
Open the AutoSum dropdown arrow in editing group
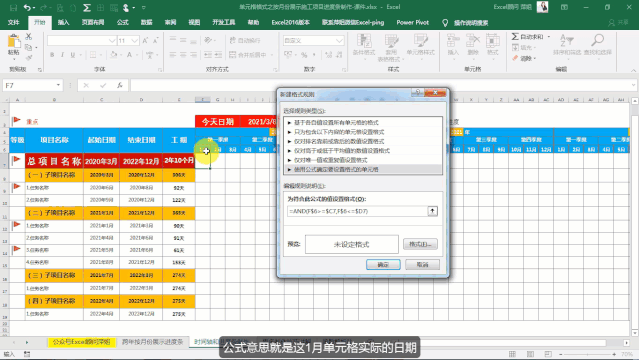(x=549, y=37)
